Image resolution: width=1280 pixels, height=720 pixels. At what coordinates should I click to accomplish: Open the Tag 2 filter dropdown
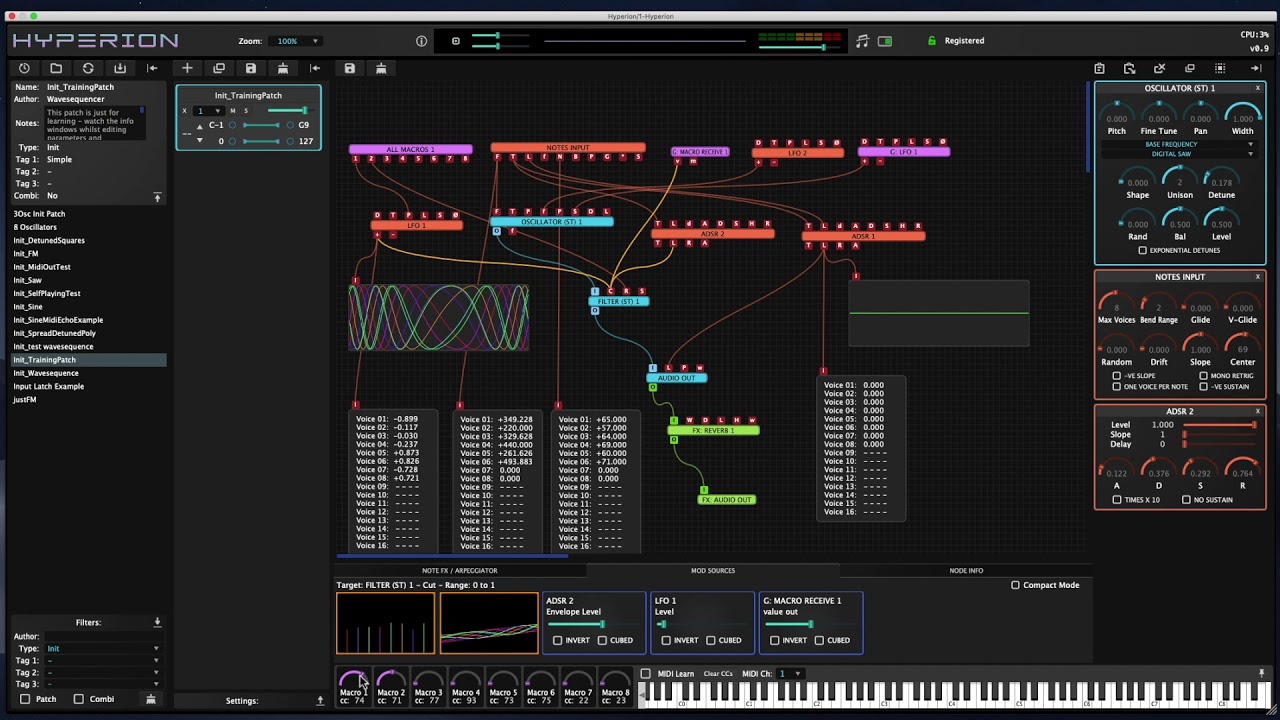point(103,672)
